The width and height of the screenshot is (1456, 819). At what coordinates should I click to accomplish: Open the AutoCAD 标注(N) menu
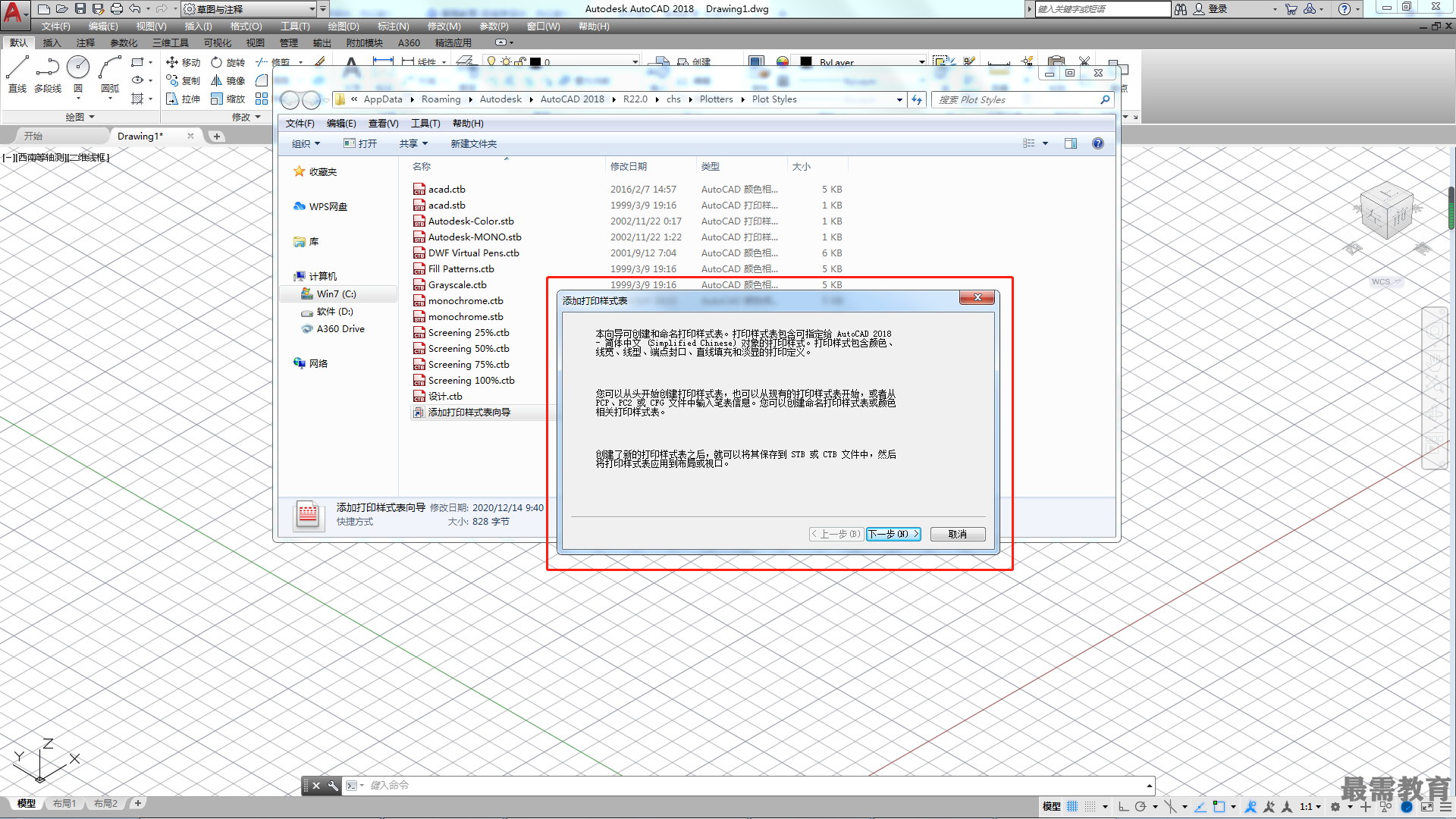tap(393, 27)
